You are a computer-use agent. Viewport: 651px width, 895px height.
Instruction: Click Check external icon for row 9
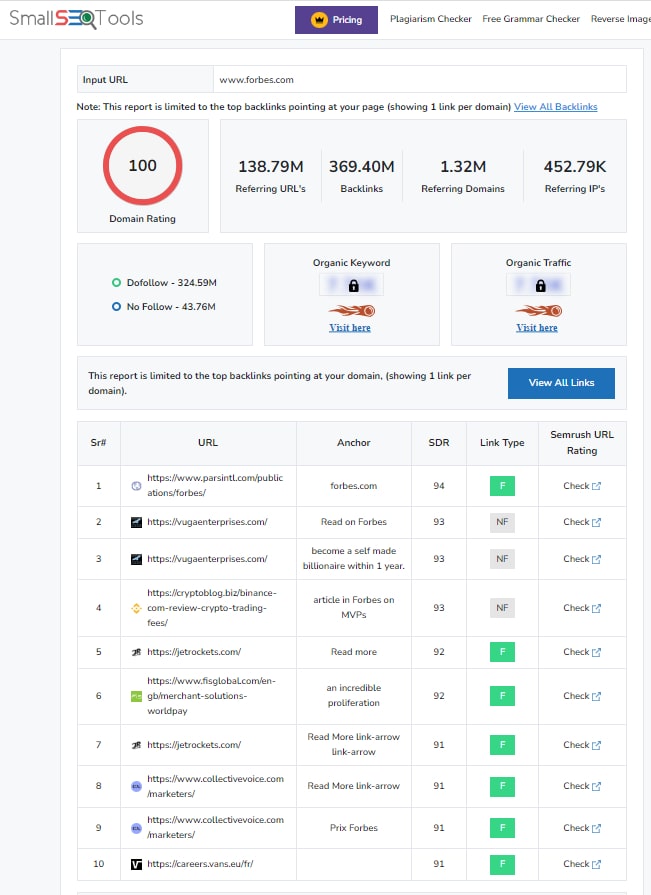click(596, 828)
